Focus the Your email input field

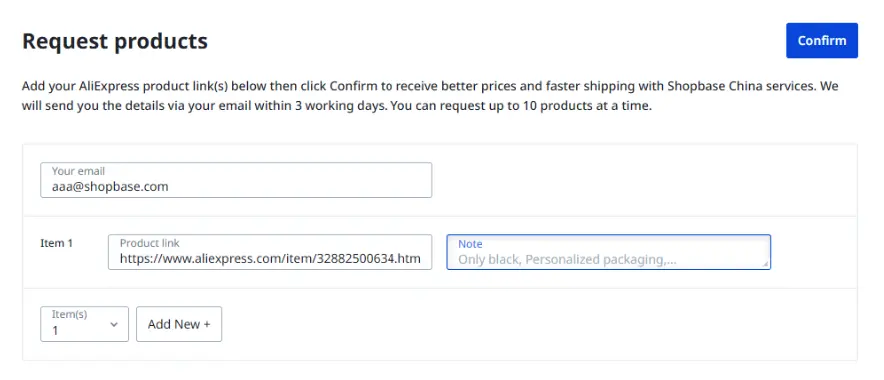pyautogui.click(x=236, y=180)
